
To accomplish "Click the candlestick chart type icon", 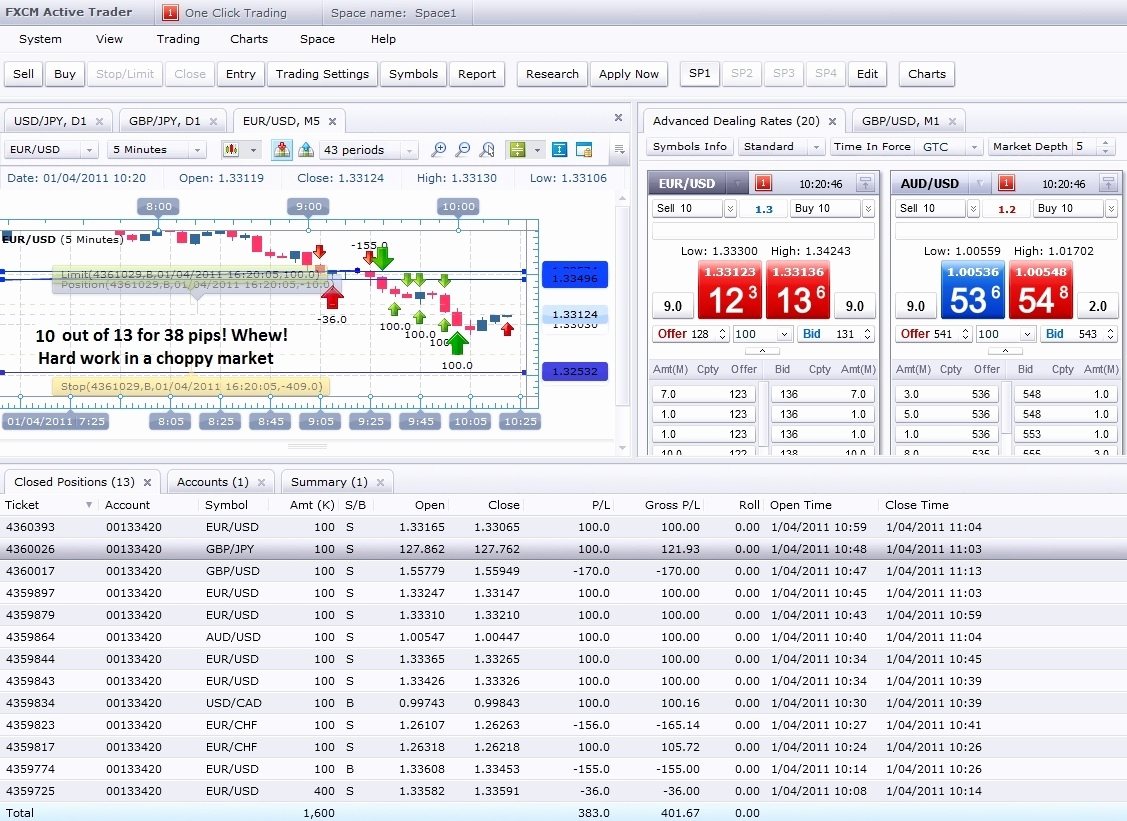I will (x=232, y=150).
